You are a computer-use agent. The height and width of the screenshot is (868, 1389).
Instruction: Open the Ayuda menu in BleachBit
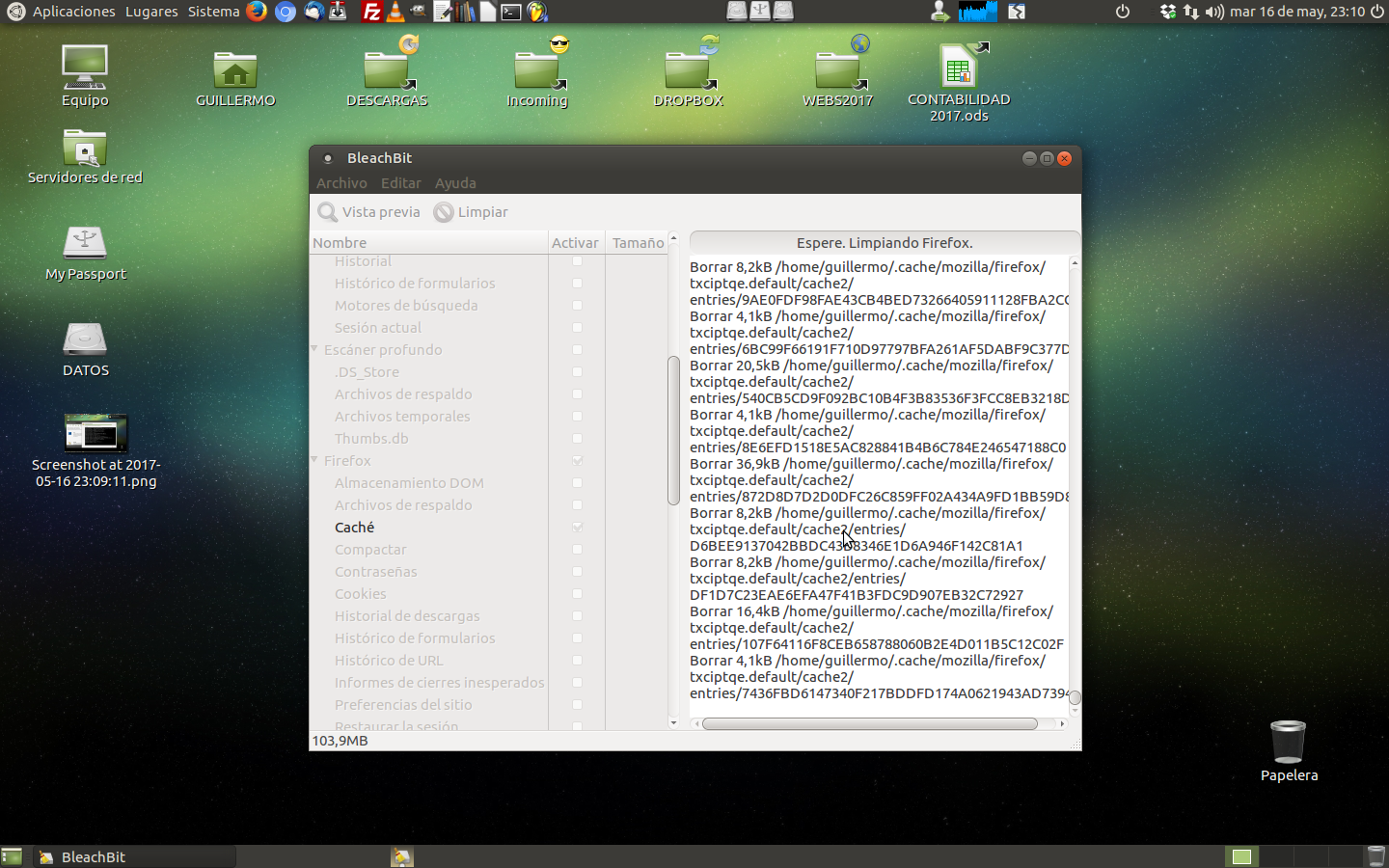[455, 183]
